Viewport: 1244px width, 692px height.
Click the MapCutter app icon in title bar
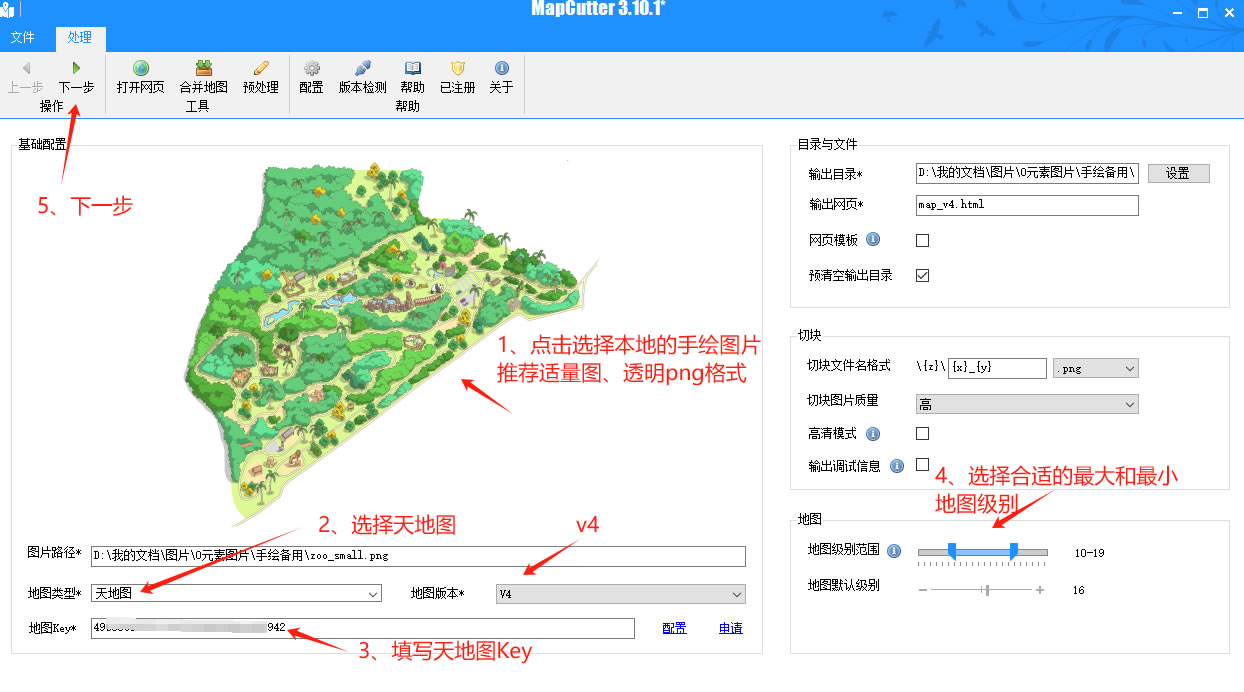(8, 10)
